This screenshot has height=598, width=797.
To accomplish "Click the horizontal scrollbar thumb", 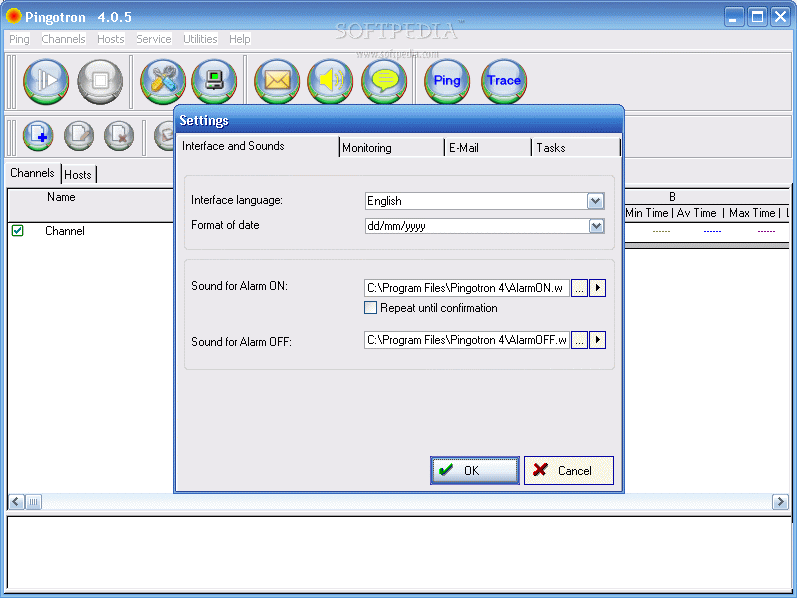I will 34,502.
